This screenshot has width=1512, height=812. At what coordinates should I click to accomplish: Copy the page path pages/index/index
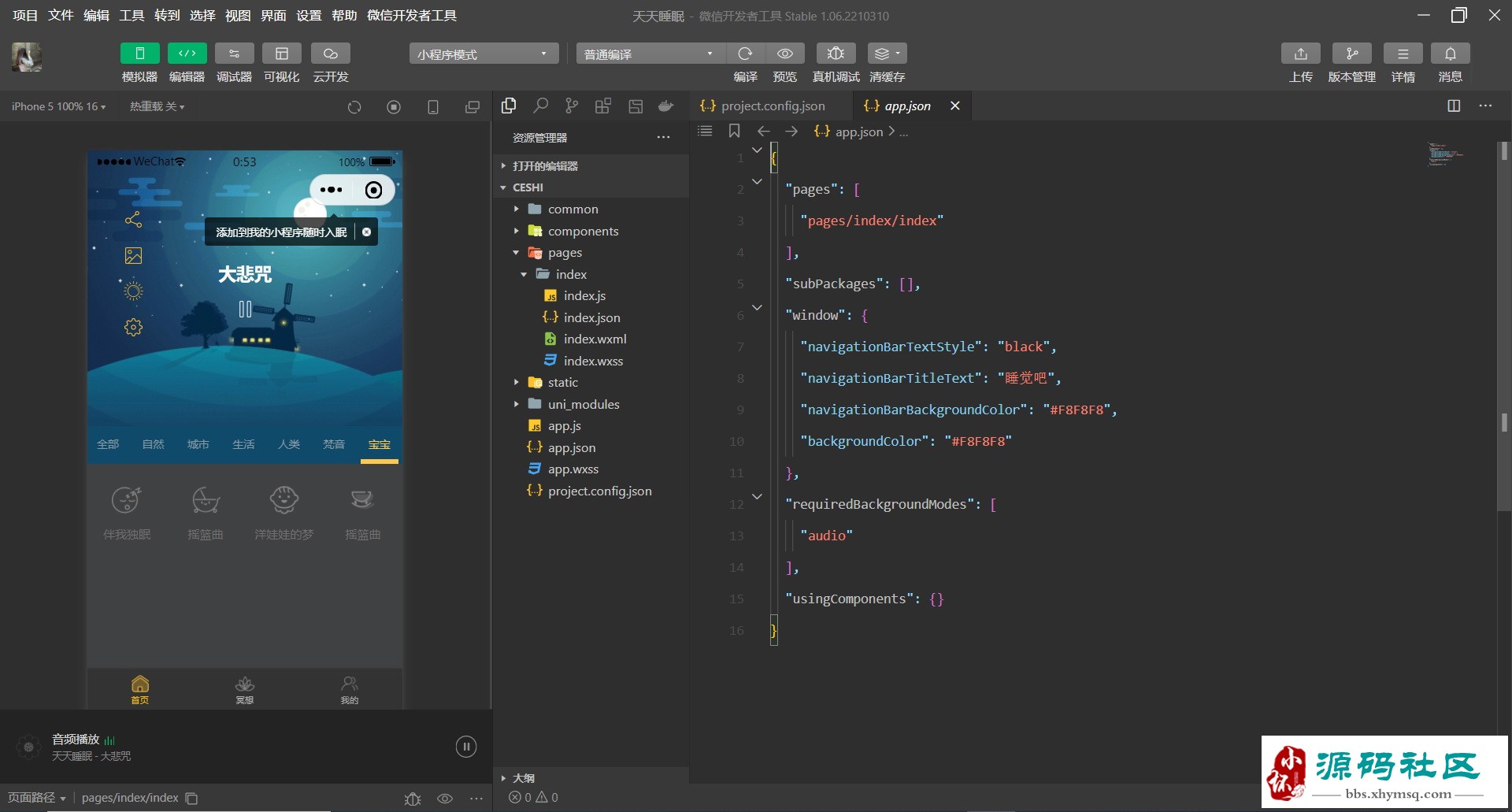click(191, 798)
